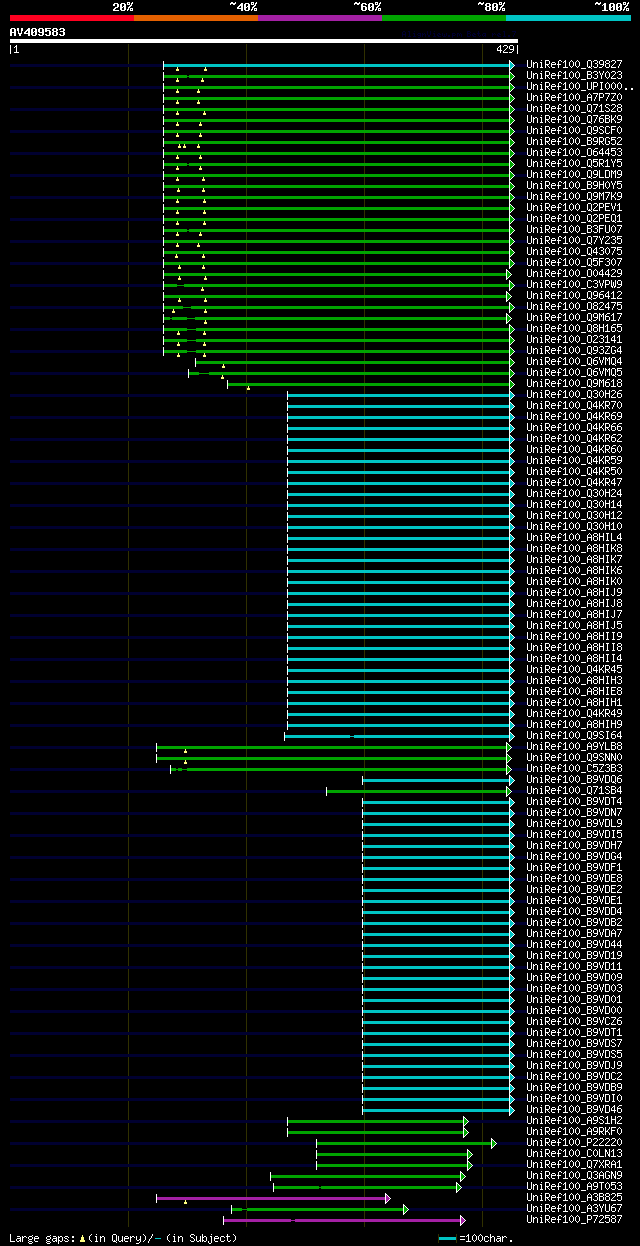Click hit label UniRef100_Q6VMQ5
This screenshot has width=640, height=1246.
point(574,373)
